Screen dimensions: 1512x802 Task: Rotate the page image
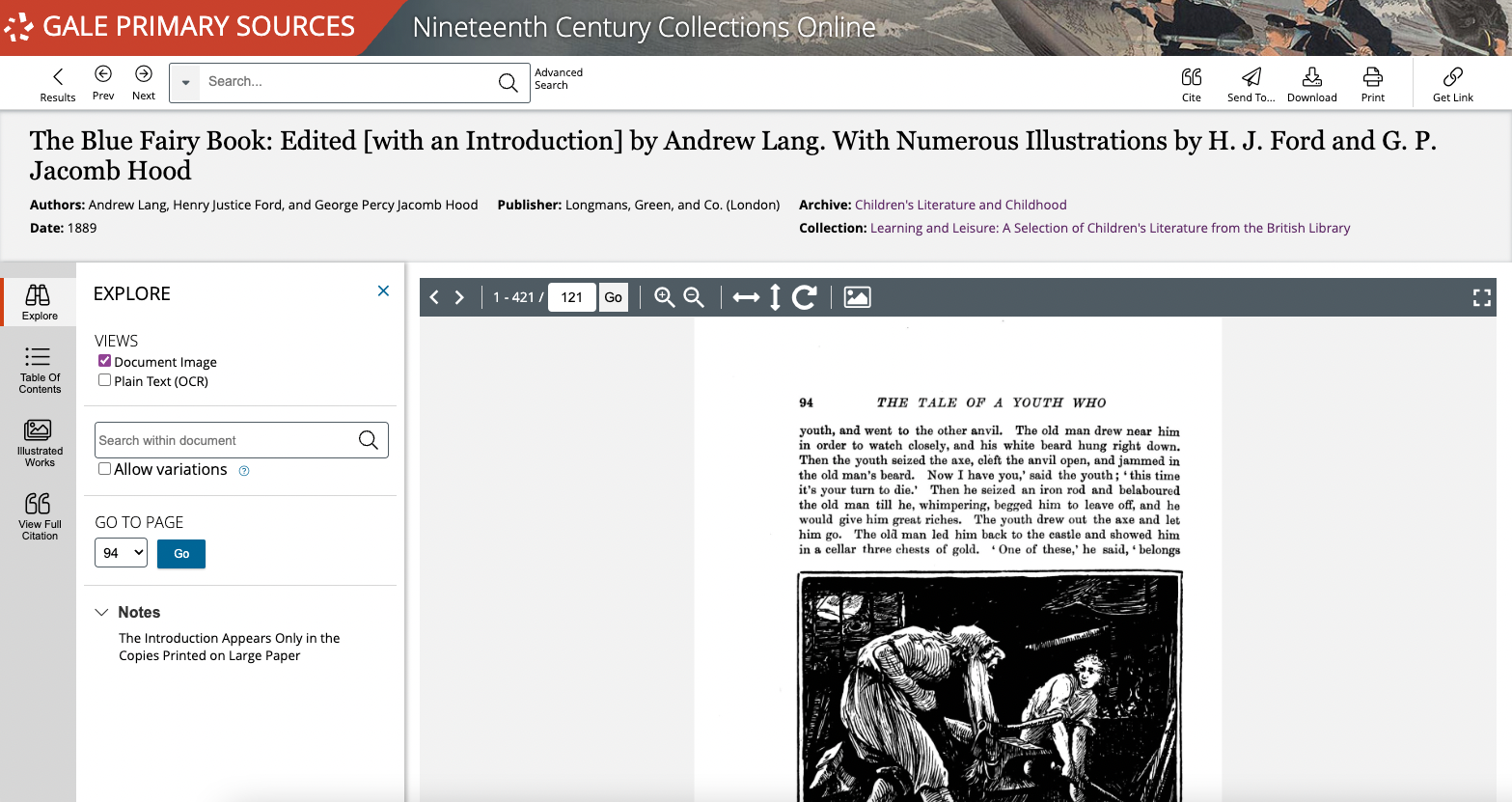pos(805,297)
